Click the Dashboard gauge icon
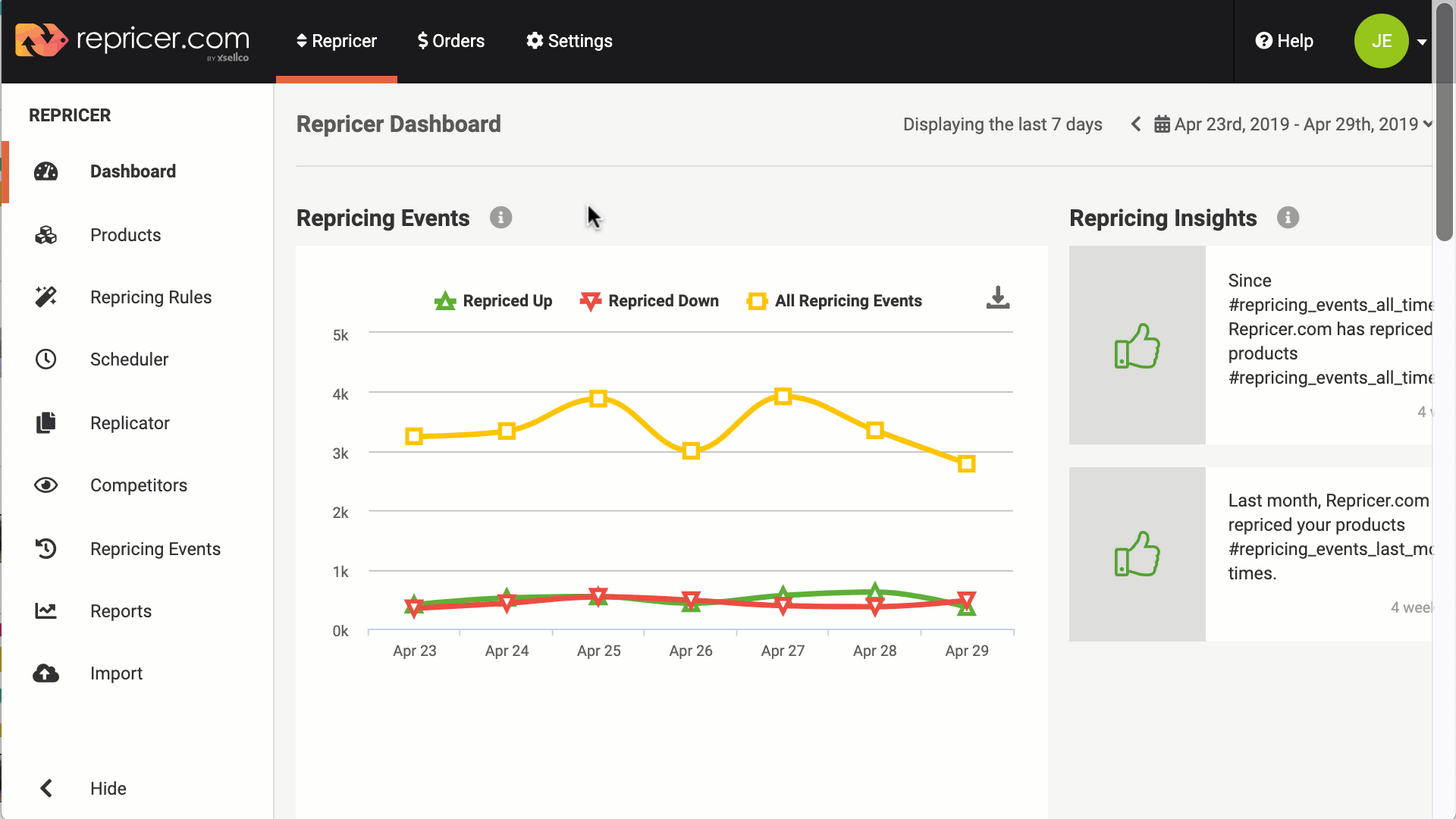1456x819 pixels. (x=46, y=171)
